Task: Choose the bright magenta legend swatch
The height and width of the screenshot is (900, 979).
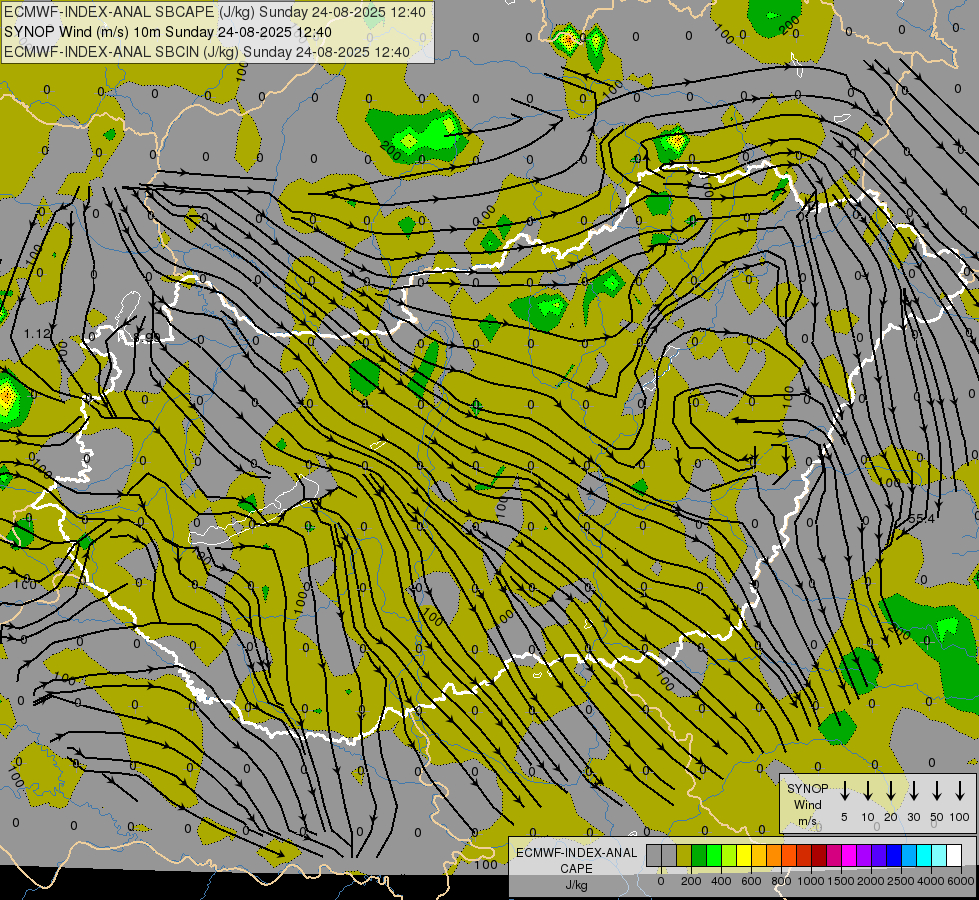Action: click(850, 855)
